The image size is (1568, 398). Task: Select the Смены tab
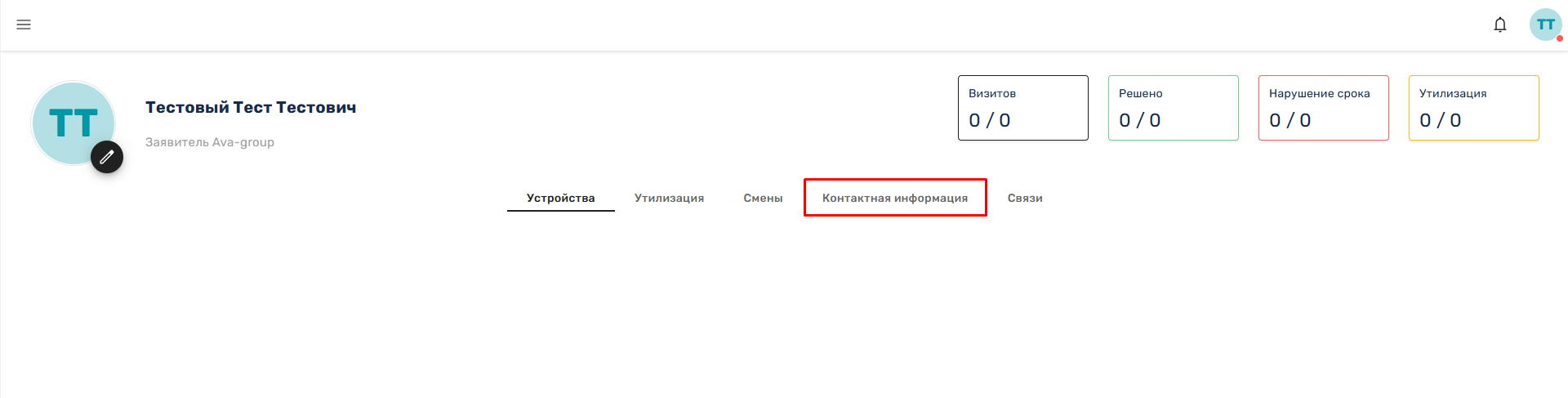pos(763,198)
